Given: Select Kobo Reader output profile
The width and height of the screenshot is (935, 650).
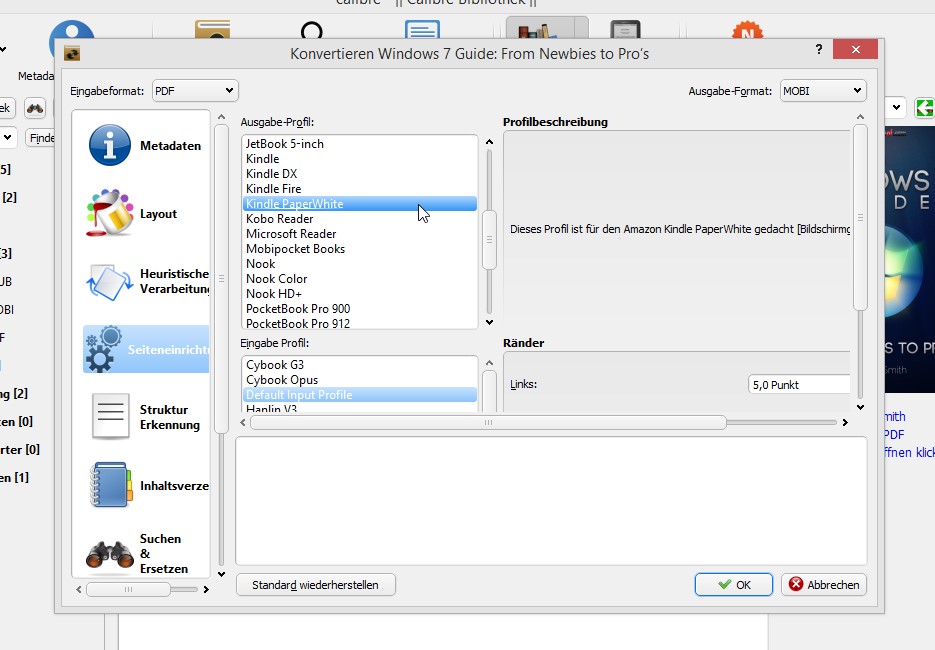Looking at the screenshot, I should pos(360,219).
